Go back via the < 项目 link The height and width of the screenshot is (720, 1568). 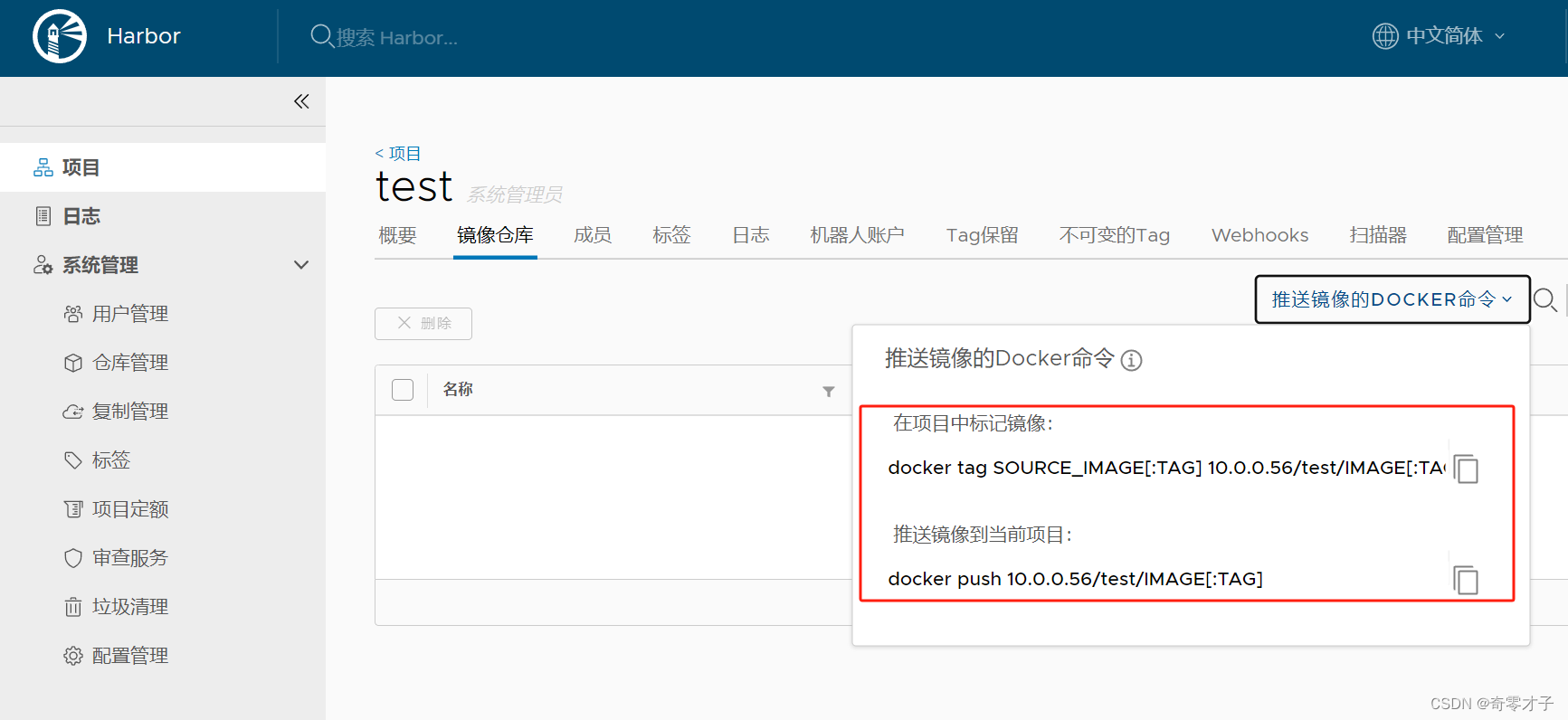[398, 154]
